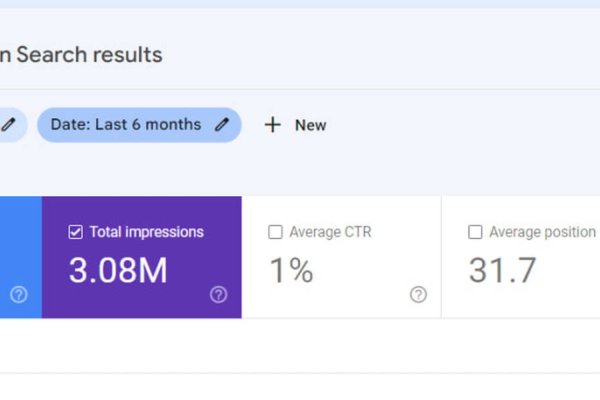Enable the Average CTR checkbox

[x=275, y=232]
